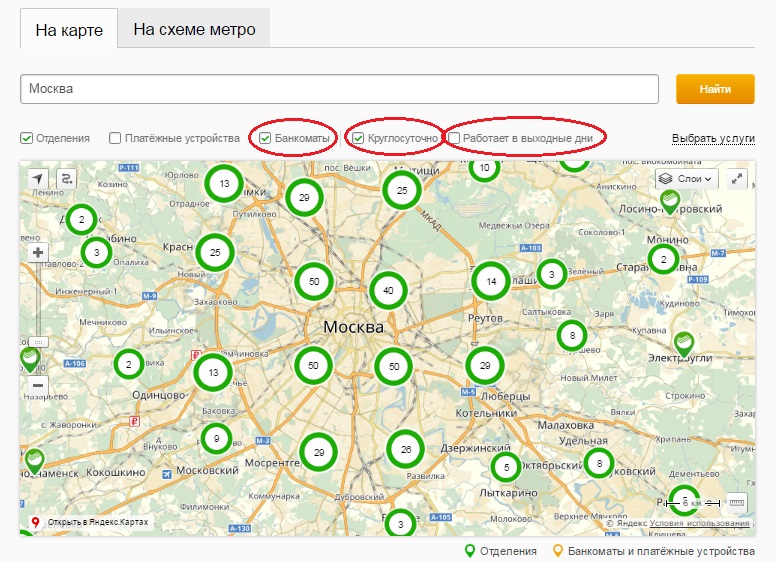Screen dimensions: 776x562
Task: Switch to the 'На карте' tab
Action: (x=69, y=29)
